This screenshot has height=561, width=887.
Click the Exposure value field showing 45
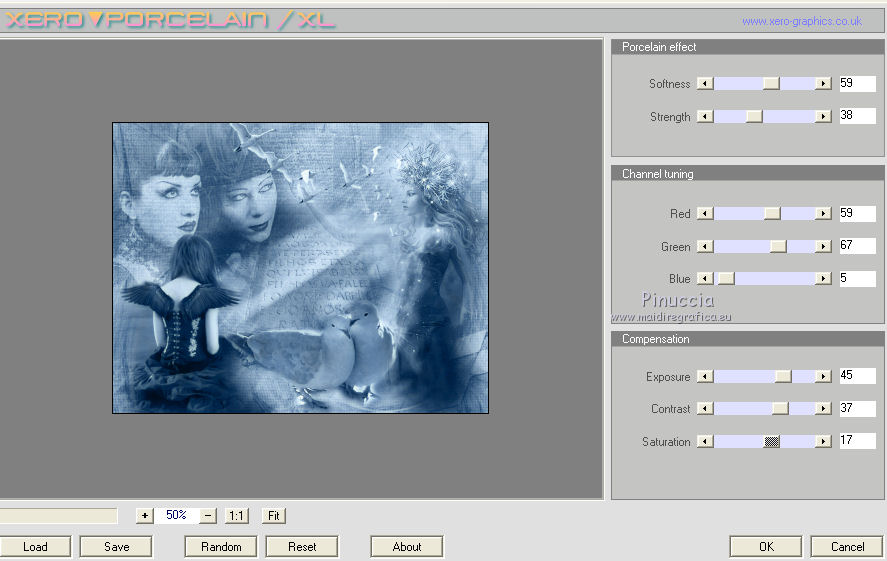[858, 376]
